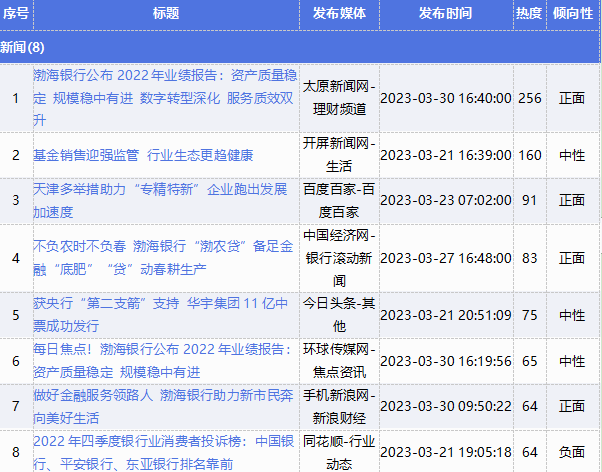The height and width of the screenshot is (472, 602).
Task: Select media cell 百度百家-百度百家
Action: pyautogui.click(x=339, y=200)
